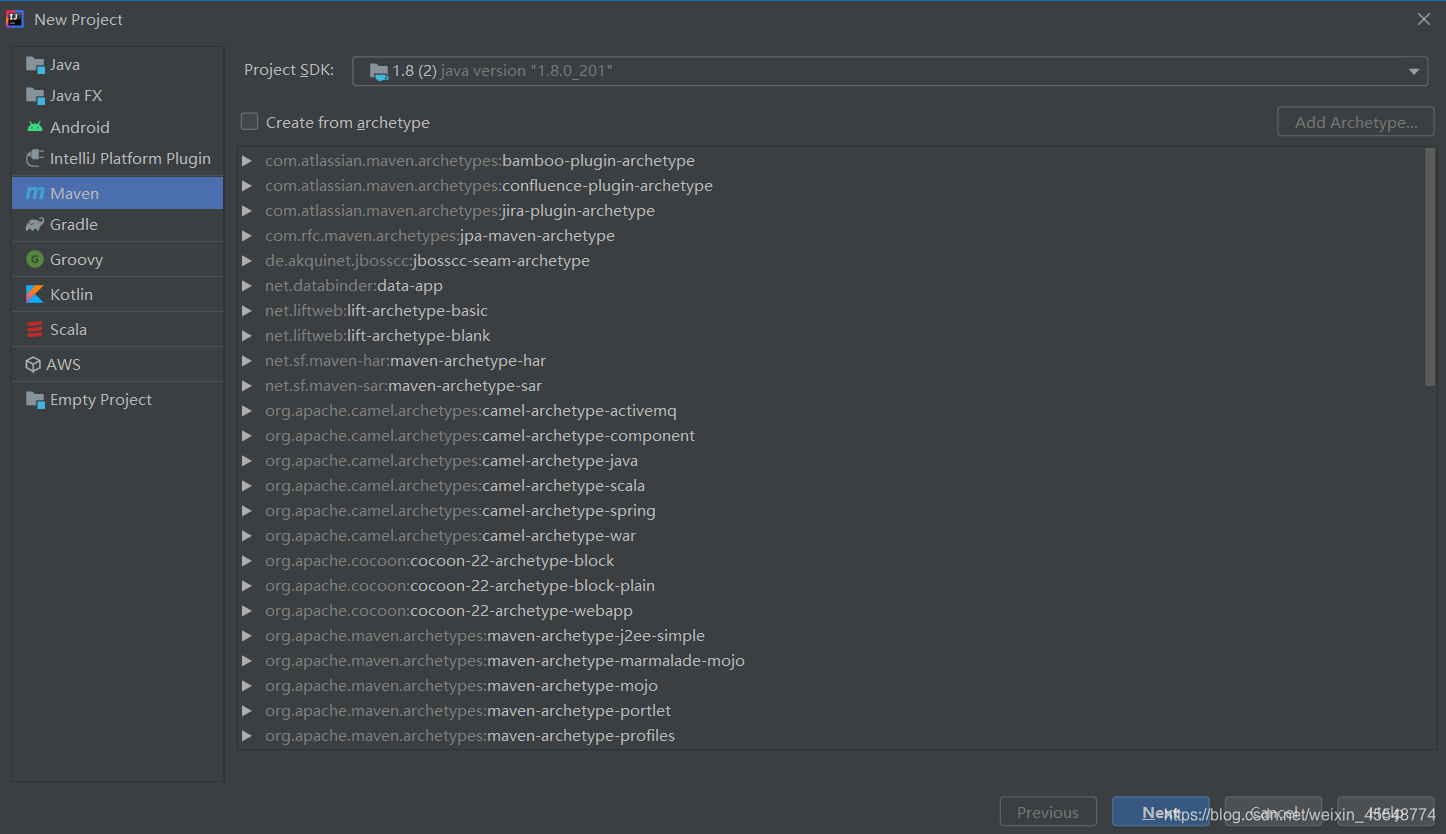
Task: Click the Java project type icon
Action: [x=35, y=65]
